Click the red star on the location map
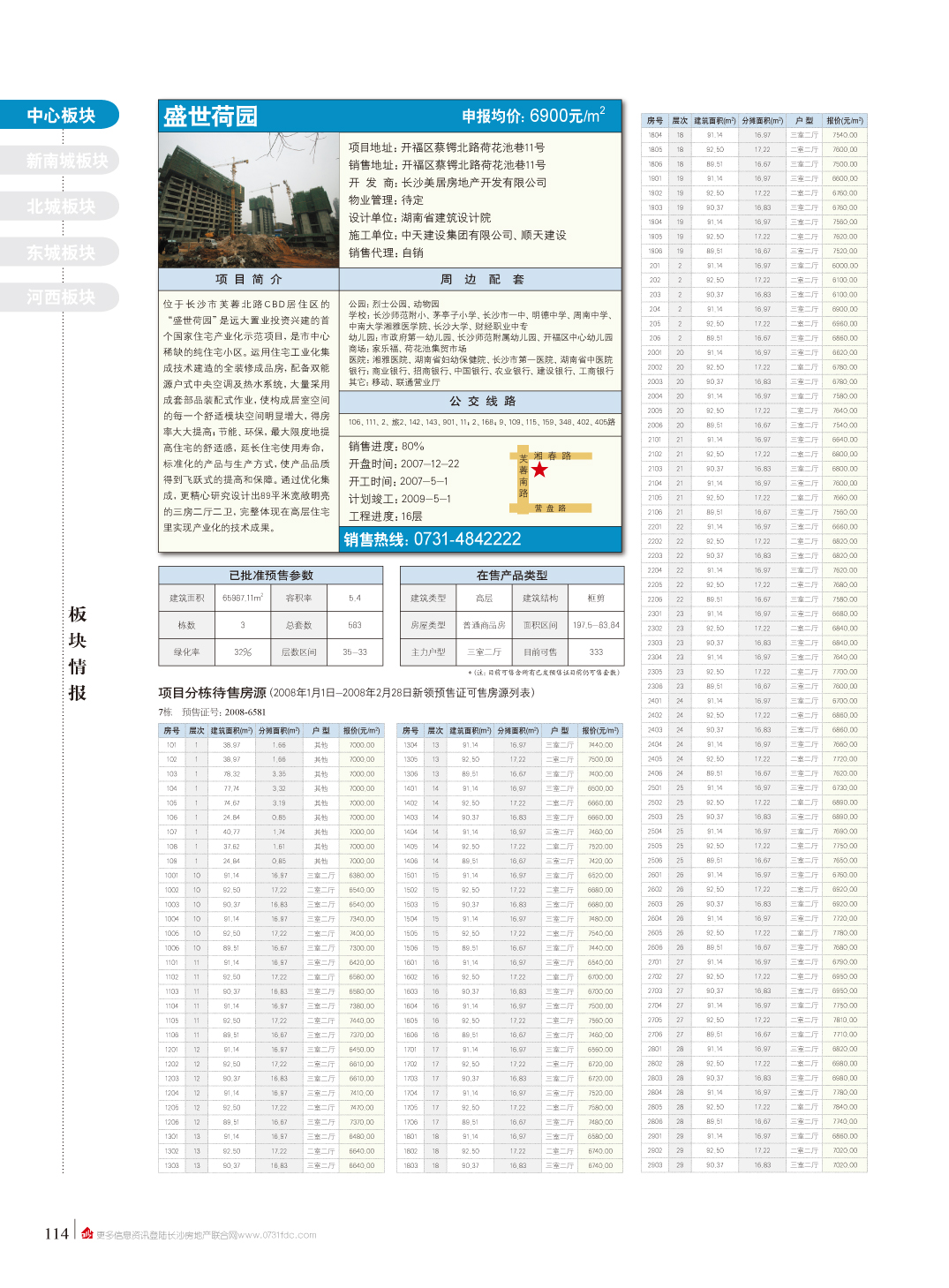This screenshot has height=1288, width=949. [539, 470]
